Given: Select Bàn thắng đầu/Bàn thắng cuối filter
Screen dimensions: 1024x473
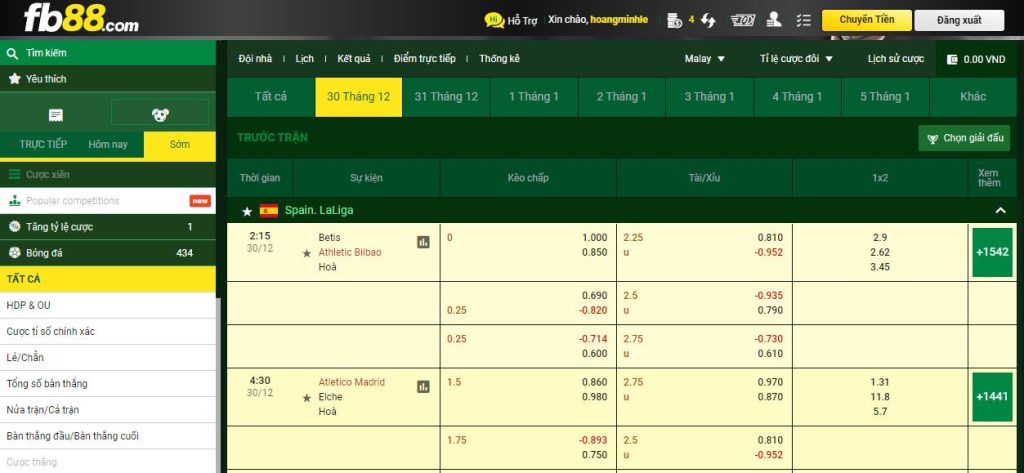Looking at the screenshot, I should point(108,436).
